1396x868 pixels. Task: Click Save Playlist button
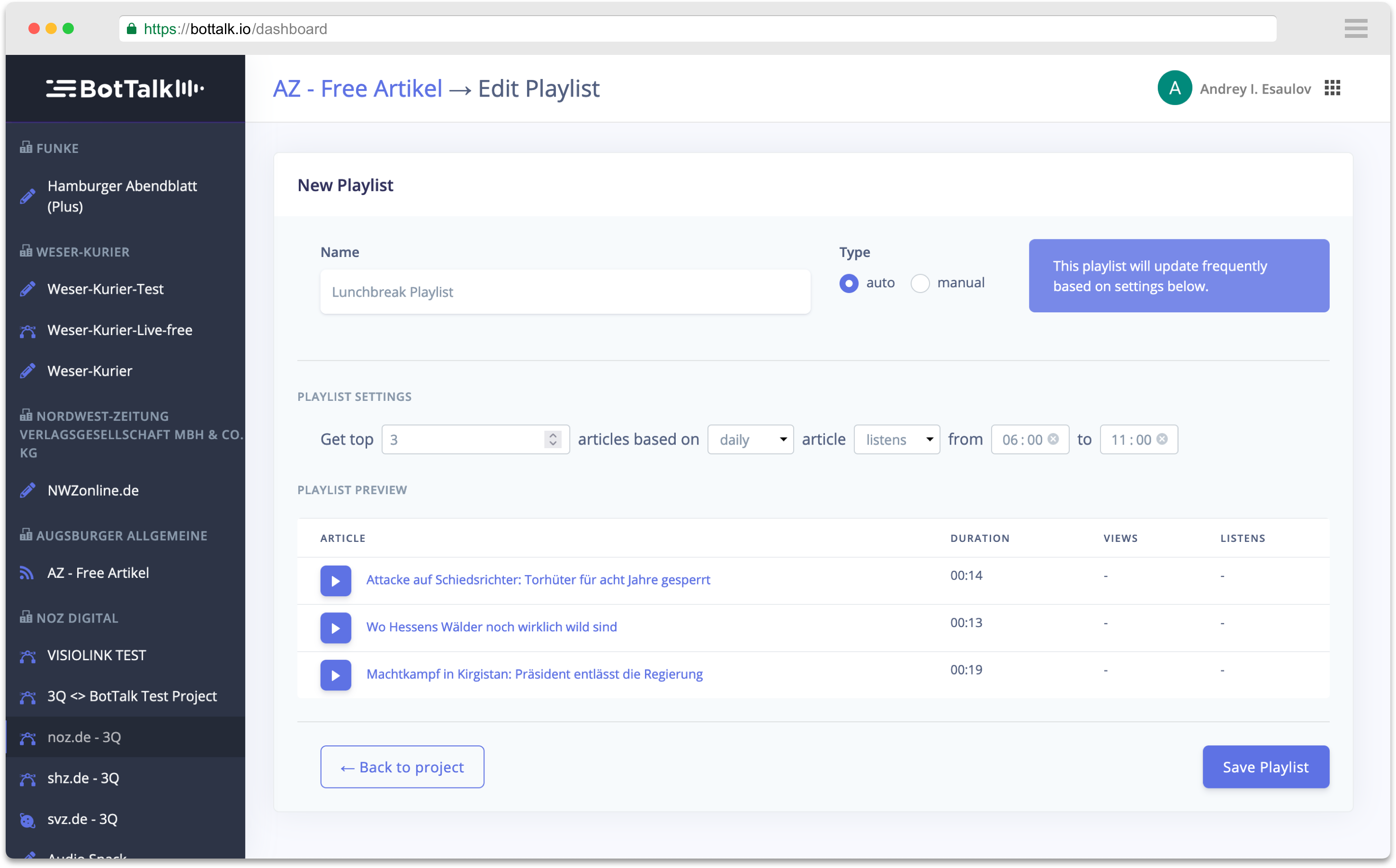(x=1265, y=767)
